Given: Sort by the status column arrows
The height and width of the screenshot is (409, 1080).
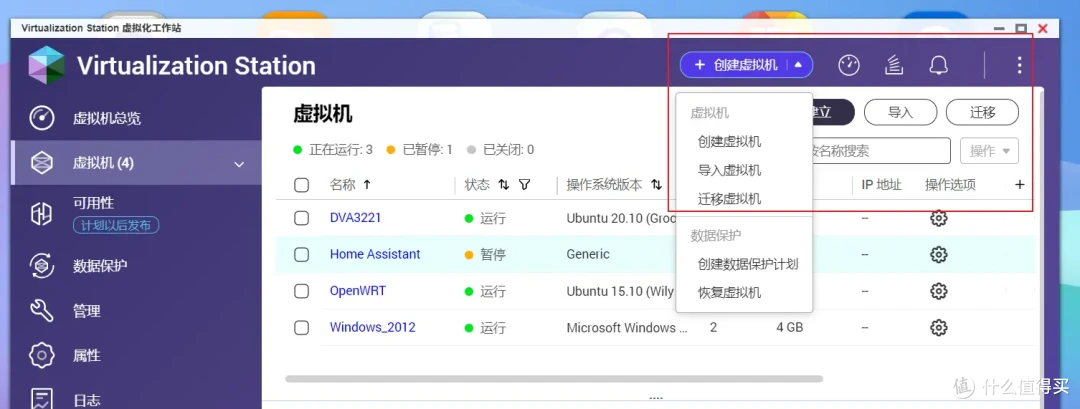Looking at the screenshot, I should tap(504, 185).
